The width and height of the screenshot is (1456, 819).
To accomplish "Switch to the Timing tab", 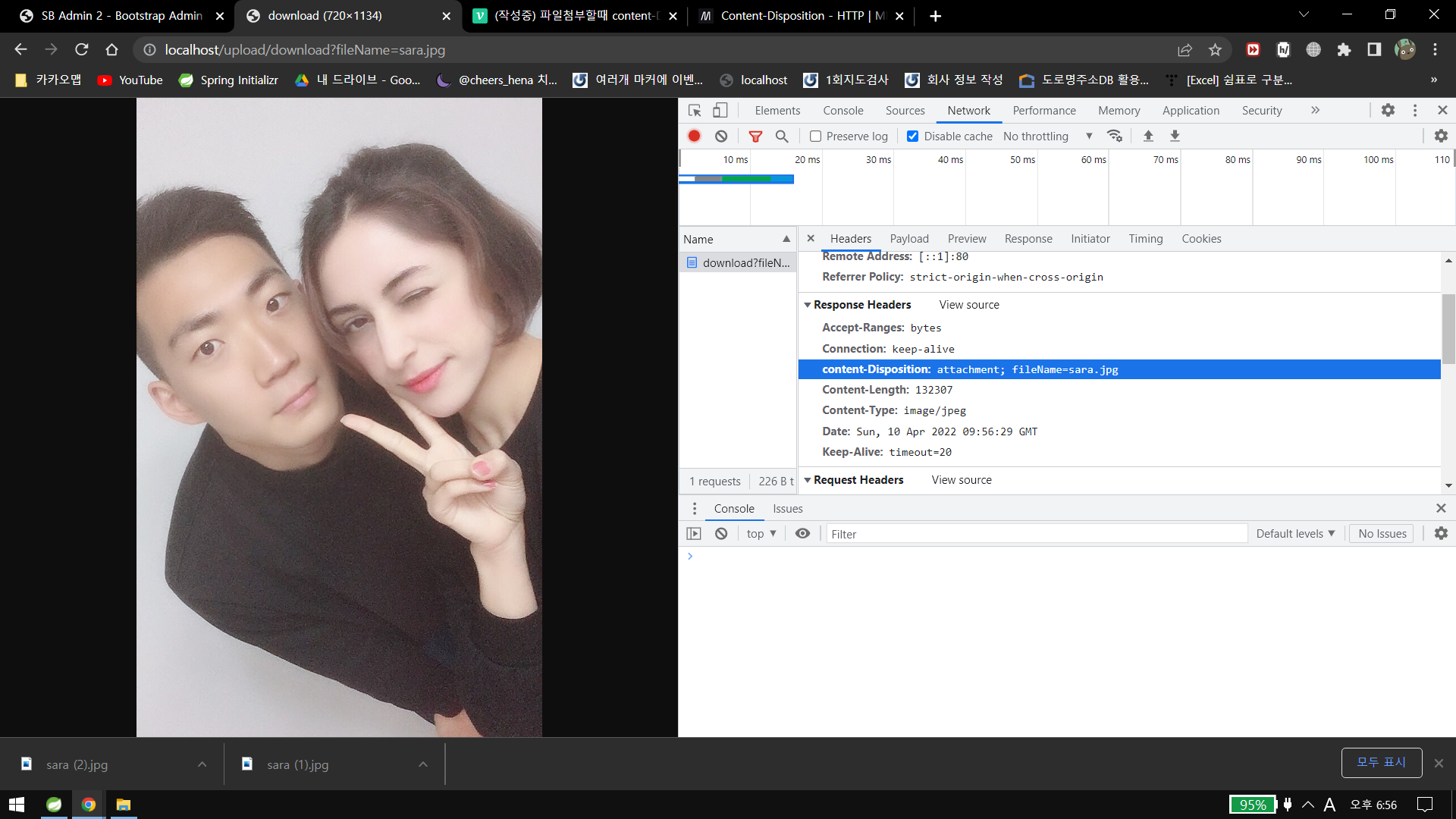I will point(1145,239).
